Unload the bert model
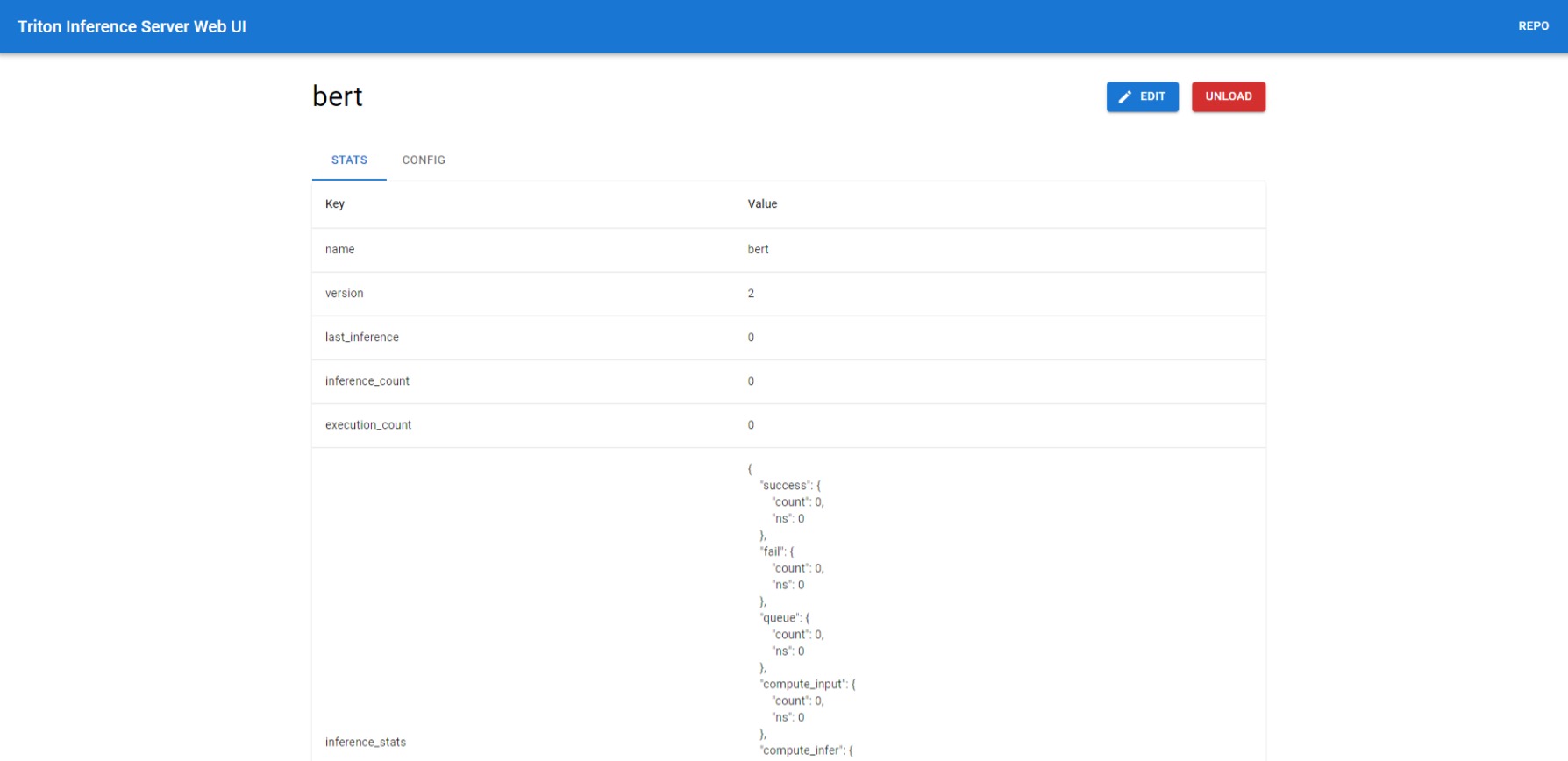The image size is (1568, 761). (1228, 96)
